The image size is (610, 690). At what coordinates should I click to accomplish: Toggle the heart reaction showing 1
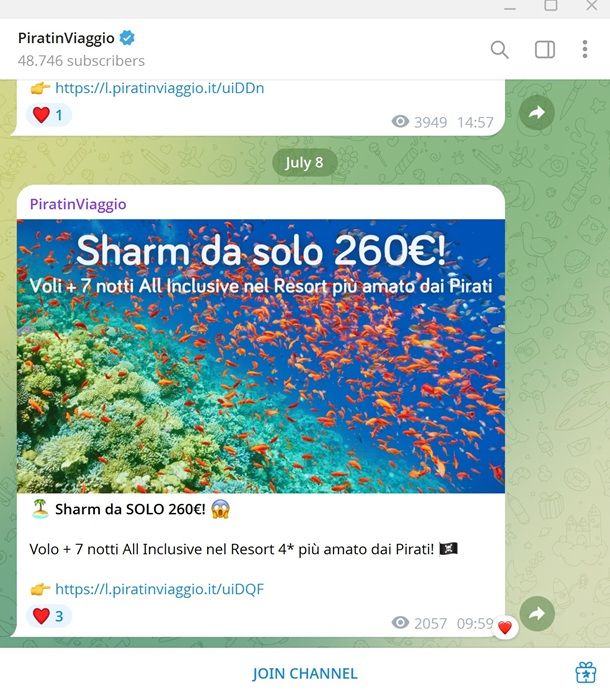pos(48,115)
